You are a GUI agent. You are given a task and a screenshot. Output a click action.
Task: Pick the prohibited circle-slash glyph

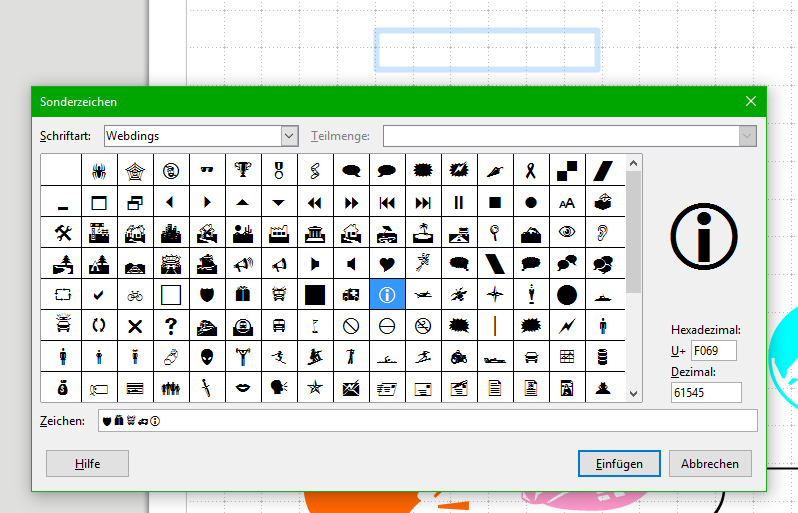pos(351,326)
